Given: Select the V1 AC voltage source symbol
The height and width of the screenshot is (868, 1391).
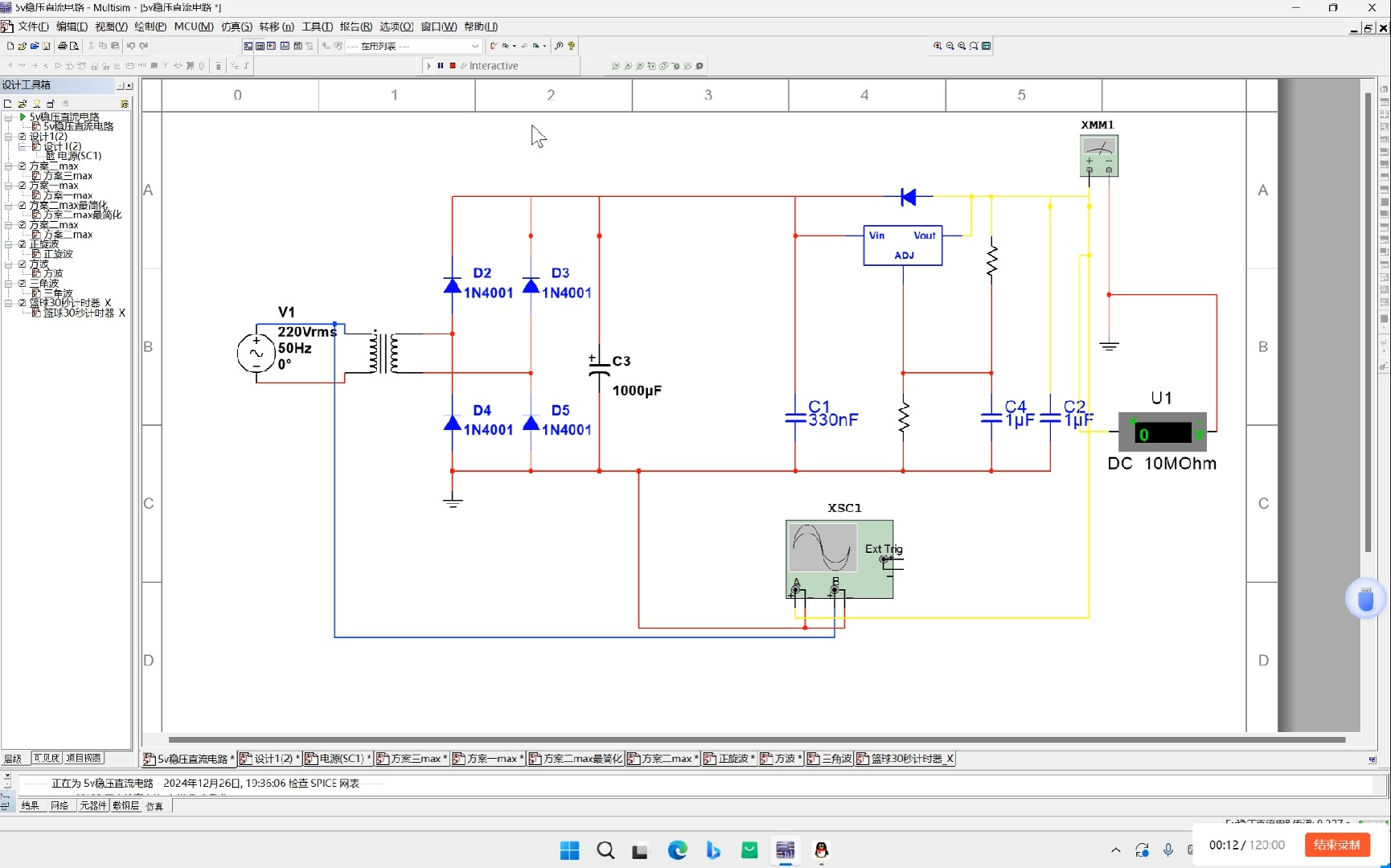Looking at the screenshot, I should pos(256,353).
